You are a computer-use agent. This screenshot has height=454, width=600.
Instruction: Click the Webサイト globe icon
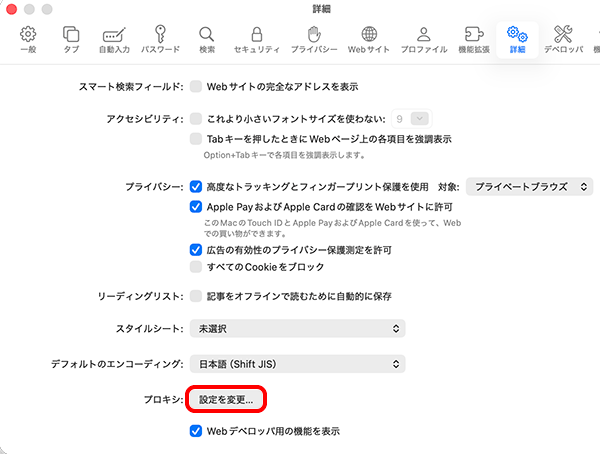tap(369, 36)
